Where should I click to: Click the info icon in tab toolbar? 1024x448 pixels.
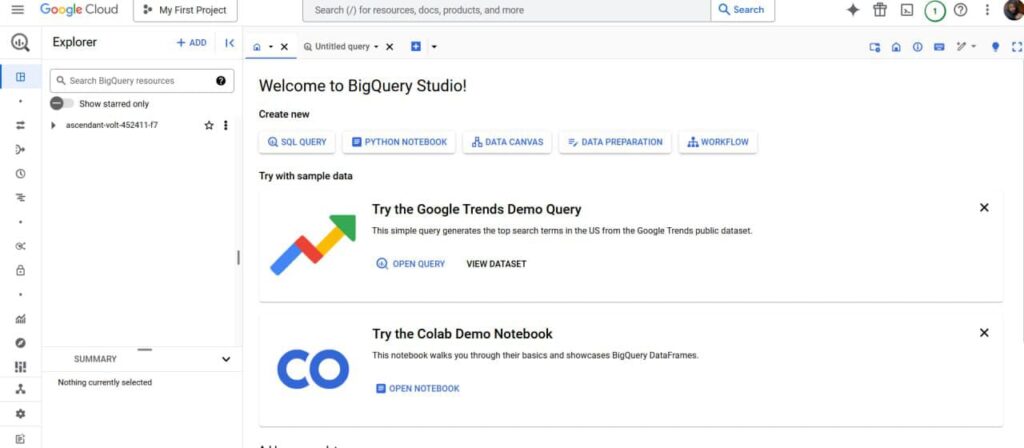tap(918, 47)
